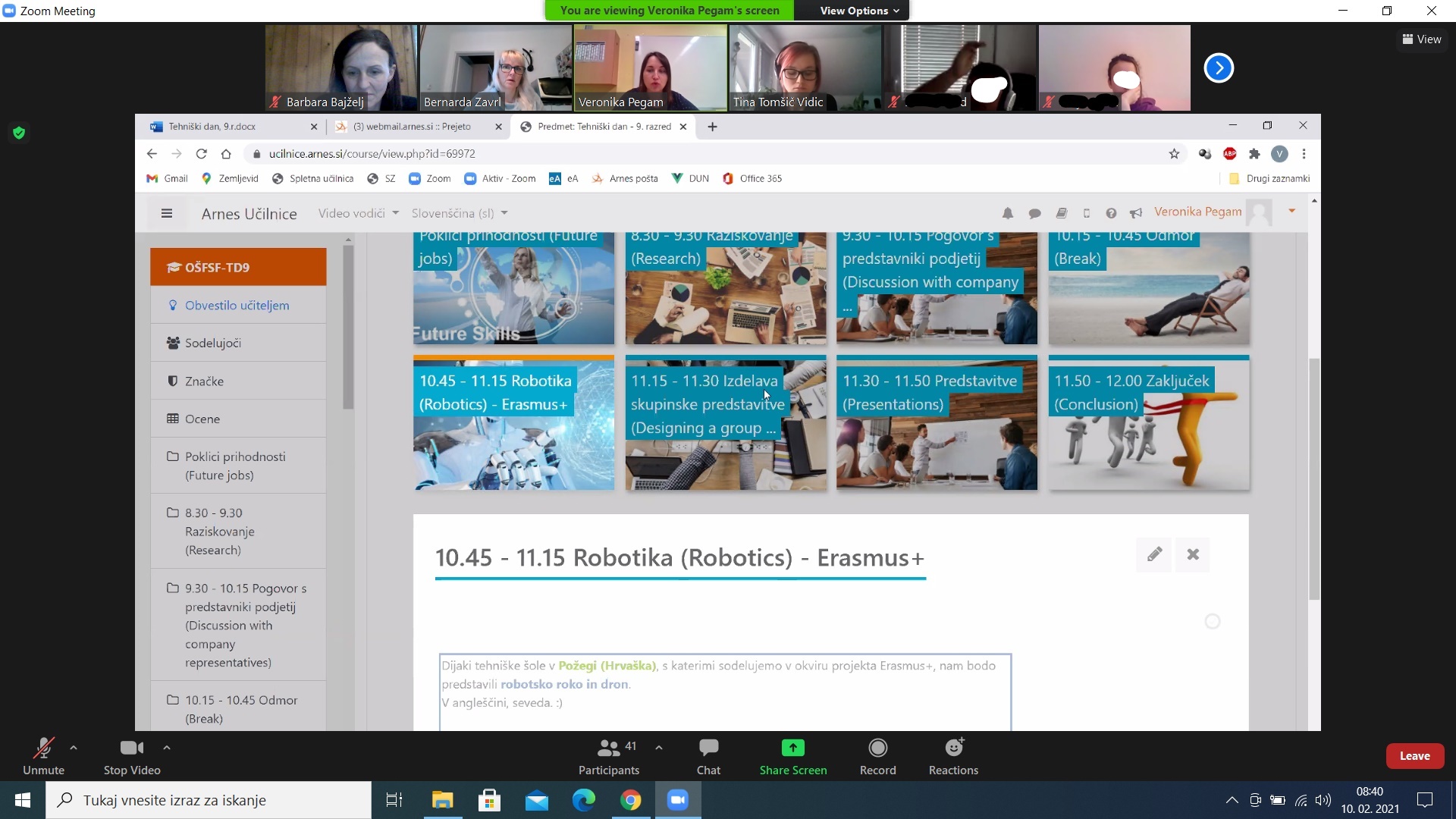Image resolution: width=1456 pixels, height=819 pixels.
Task: Edit section with pencil icon
Action: coord(1154,554)
